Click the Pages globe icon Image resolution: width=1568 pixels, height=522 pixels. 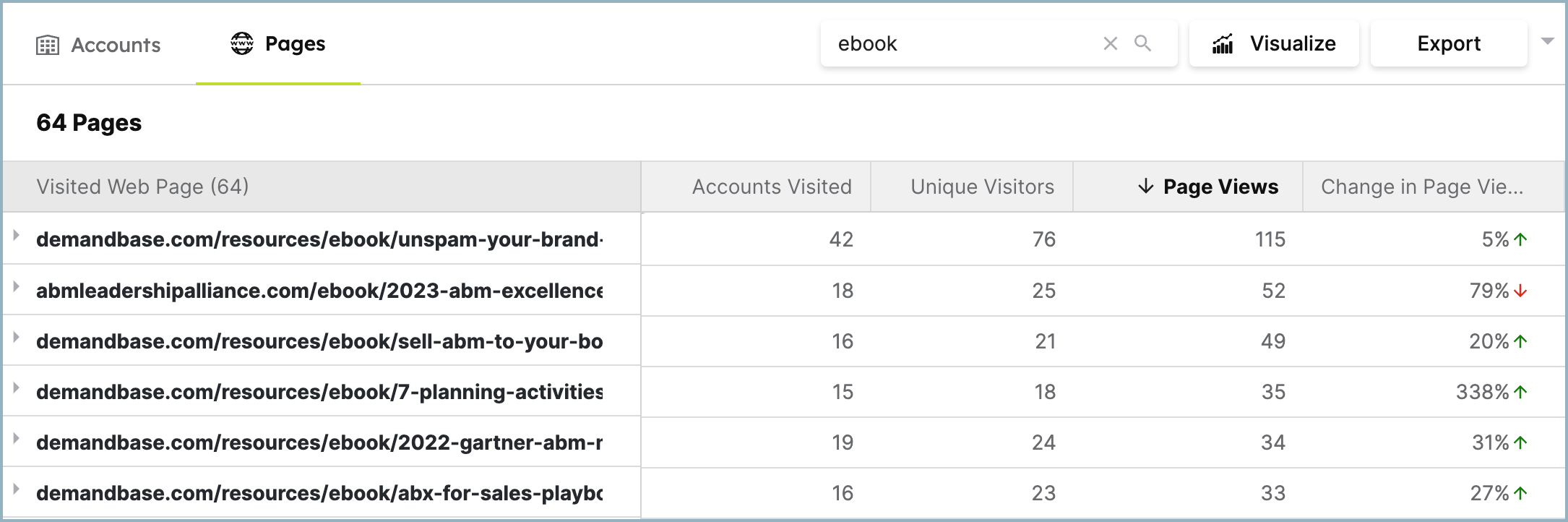[x=242, y=43]
